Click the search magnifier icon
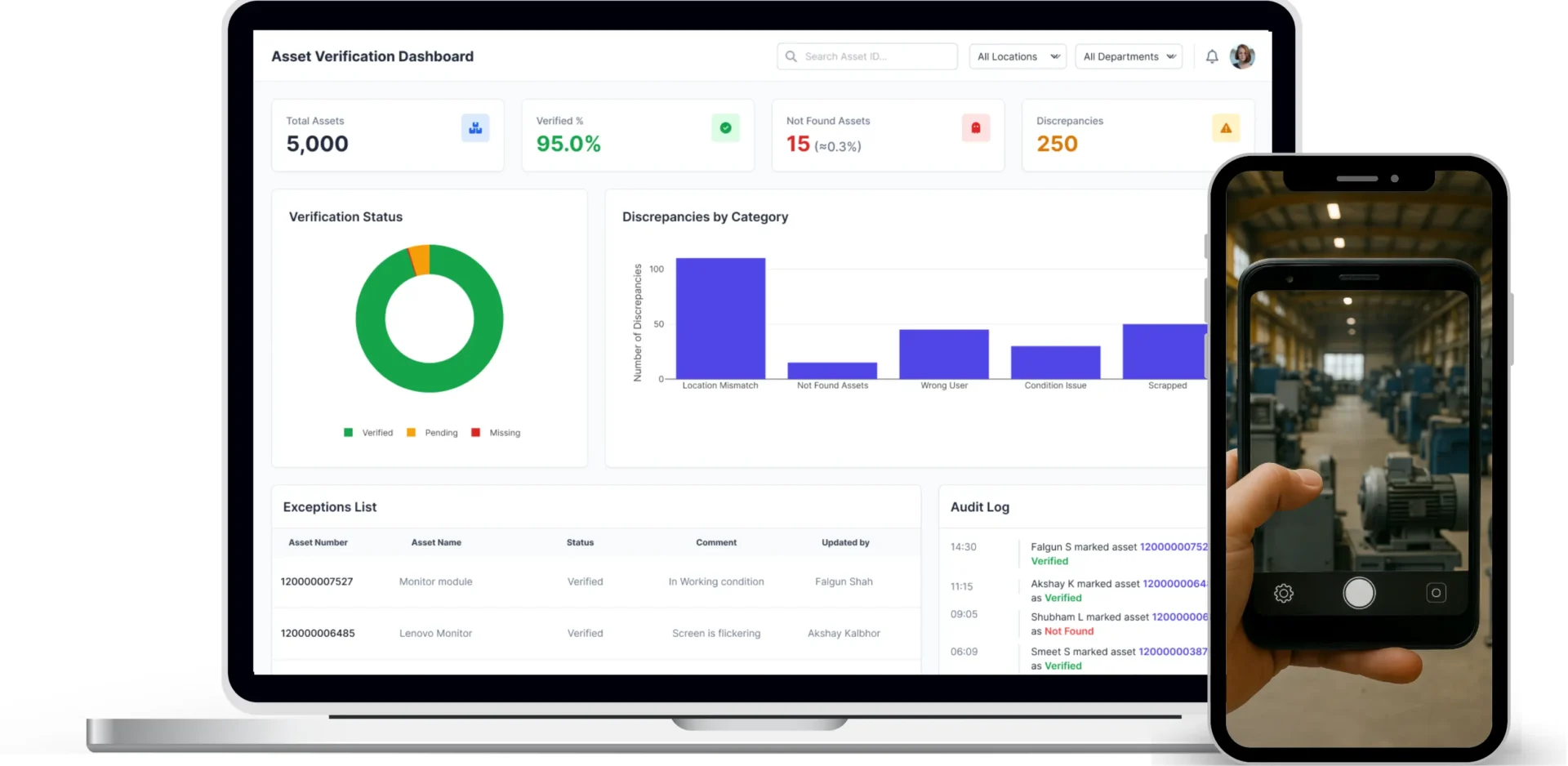Screen dimensions: 1568x766 click(x=791, y=56)
